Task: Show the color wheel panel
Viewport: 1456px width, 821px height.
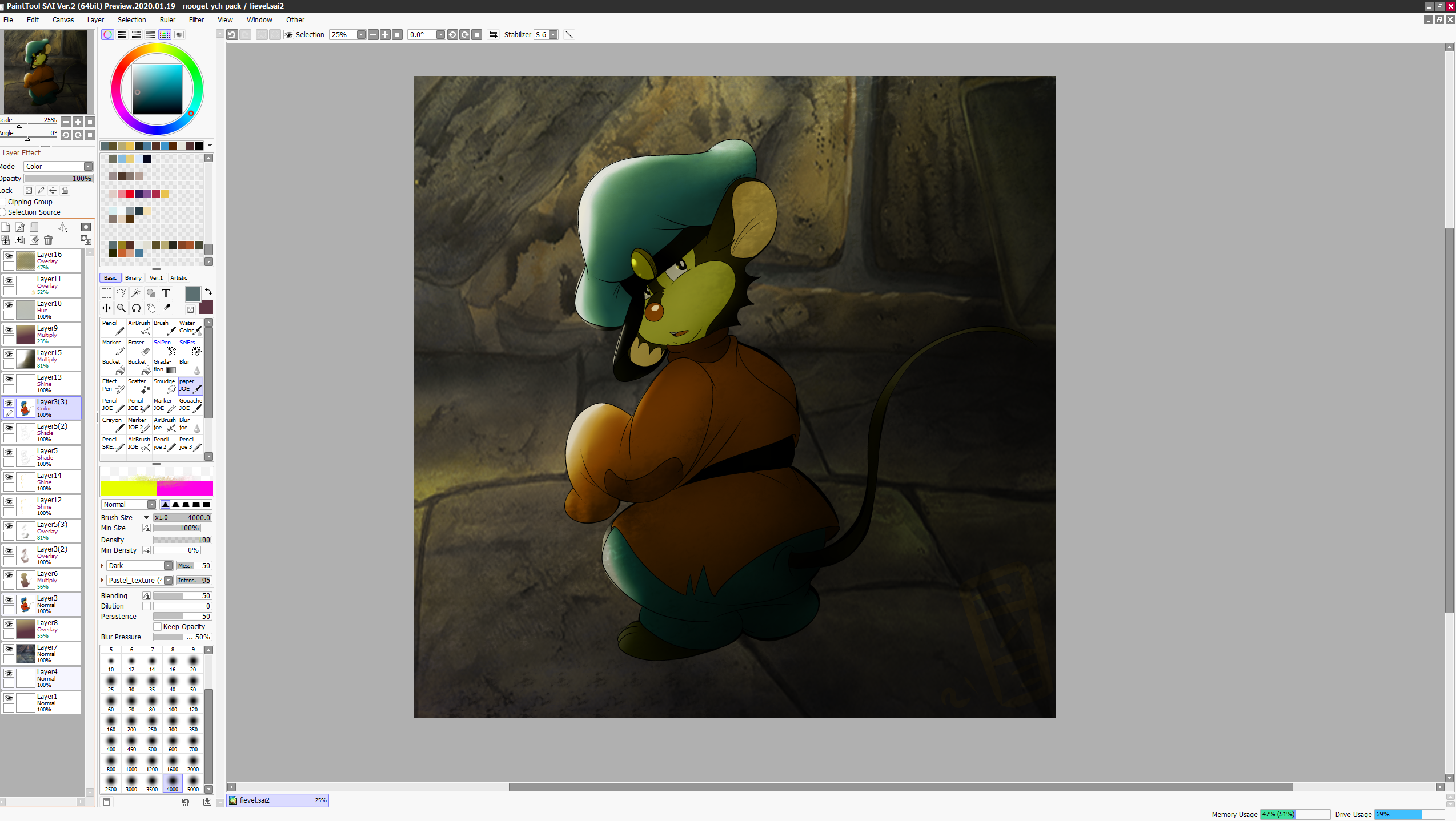Action: (107, 35)
